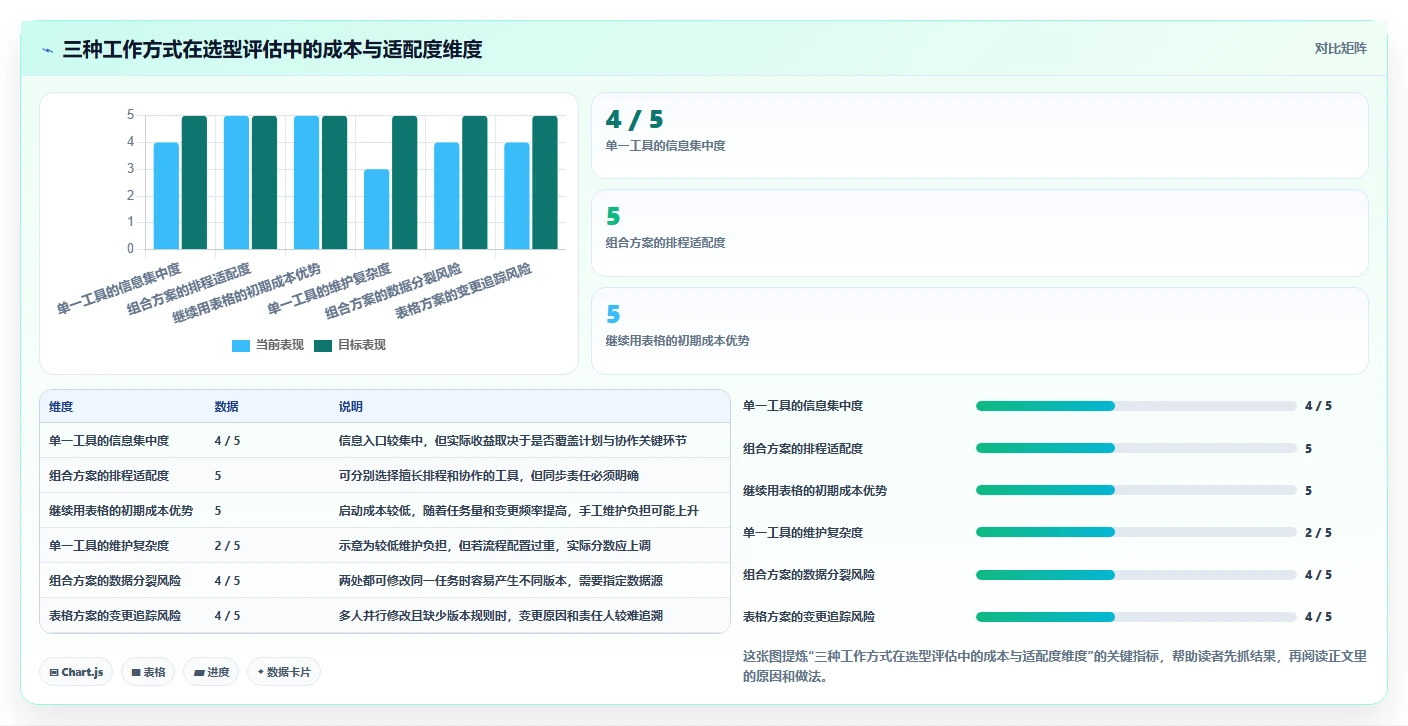Click description starting 多人并行修改
The height and width of the screenshot is (726, 1408).
click(x=501, y=616)
